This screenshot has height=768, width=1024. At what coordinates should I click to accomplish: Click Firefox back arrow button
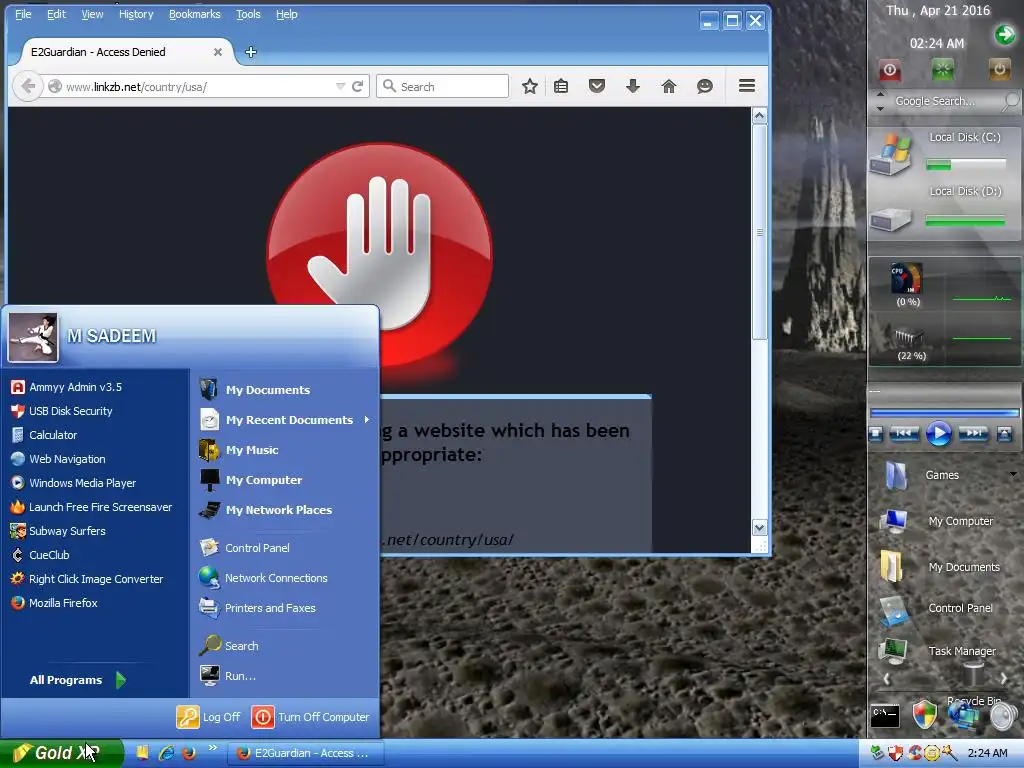[27, 86]
